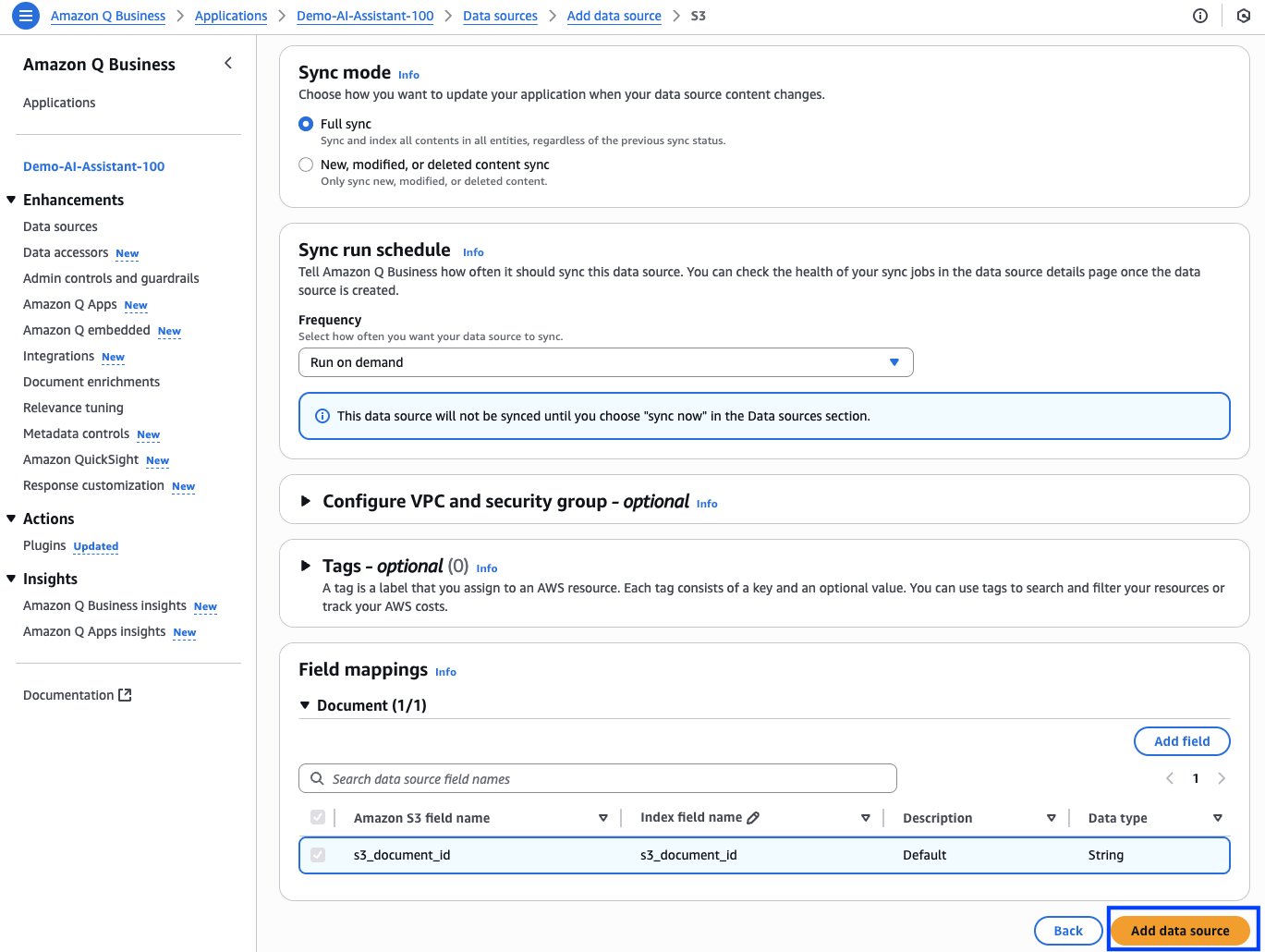This screenshot has width=1265, height=952.
Task: Open Relevance tuning in sidebar
Action: click(x=73, y=408)
